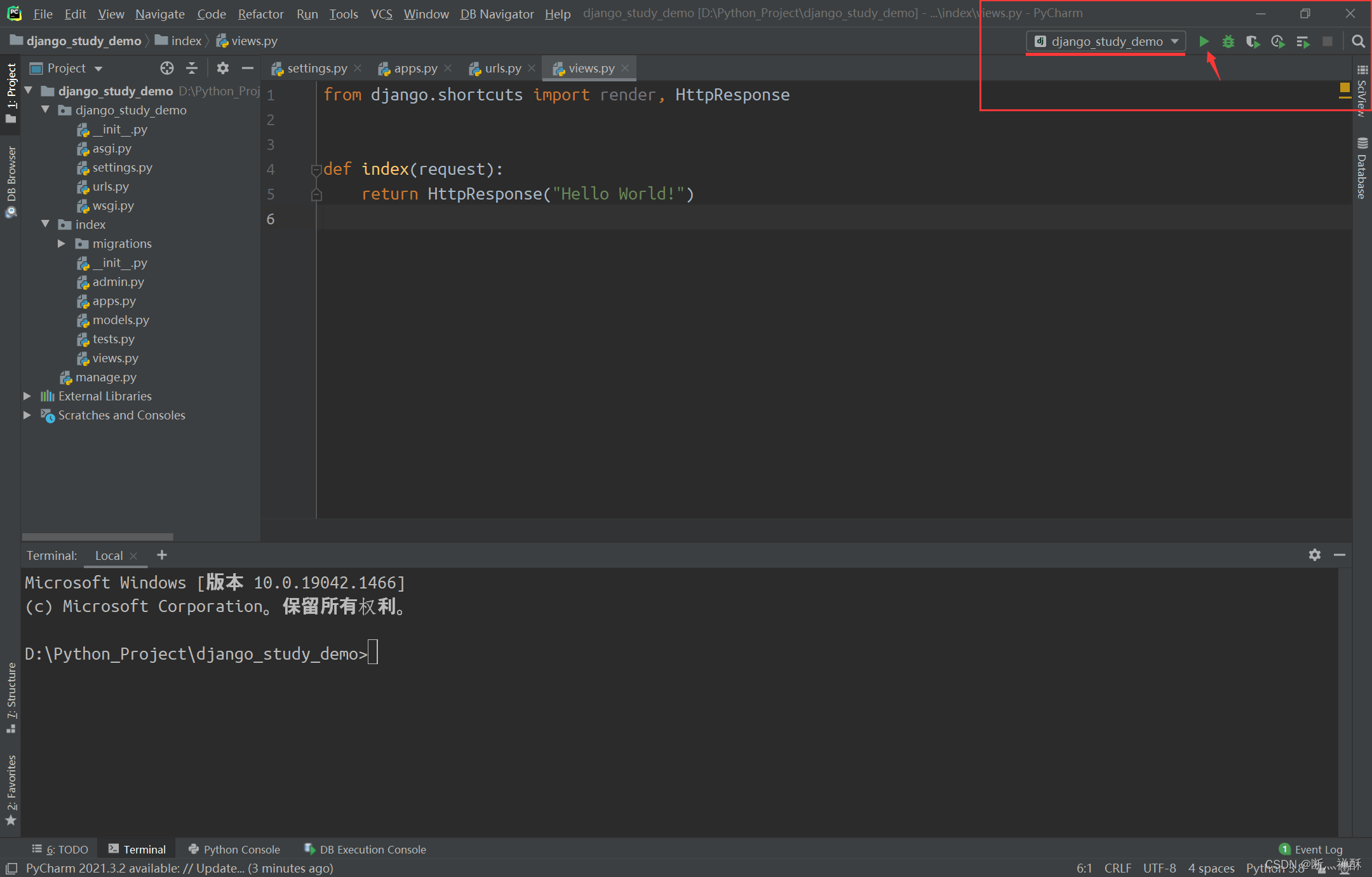Viewport: 1372px width, 877px height.
Task: Start debugging with the bug icon
Action: click(x=1228, y=41)
